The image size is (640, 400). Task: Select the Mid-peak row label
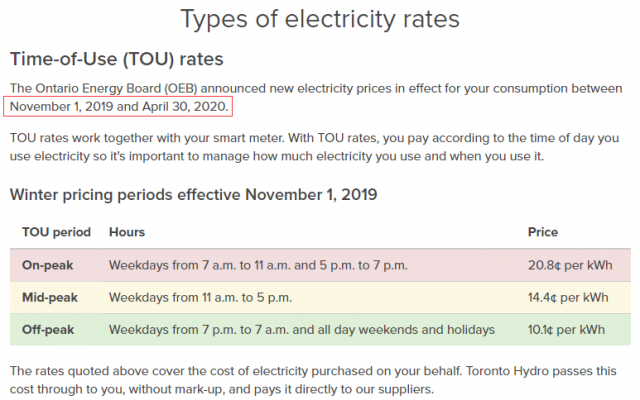pos(50,297)
